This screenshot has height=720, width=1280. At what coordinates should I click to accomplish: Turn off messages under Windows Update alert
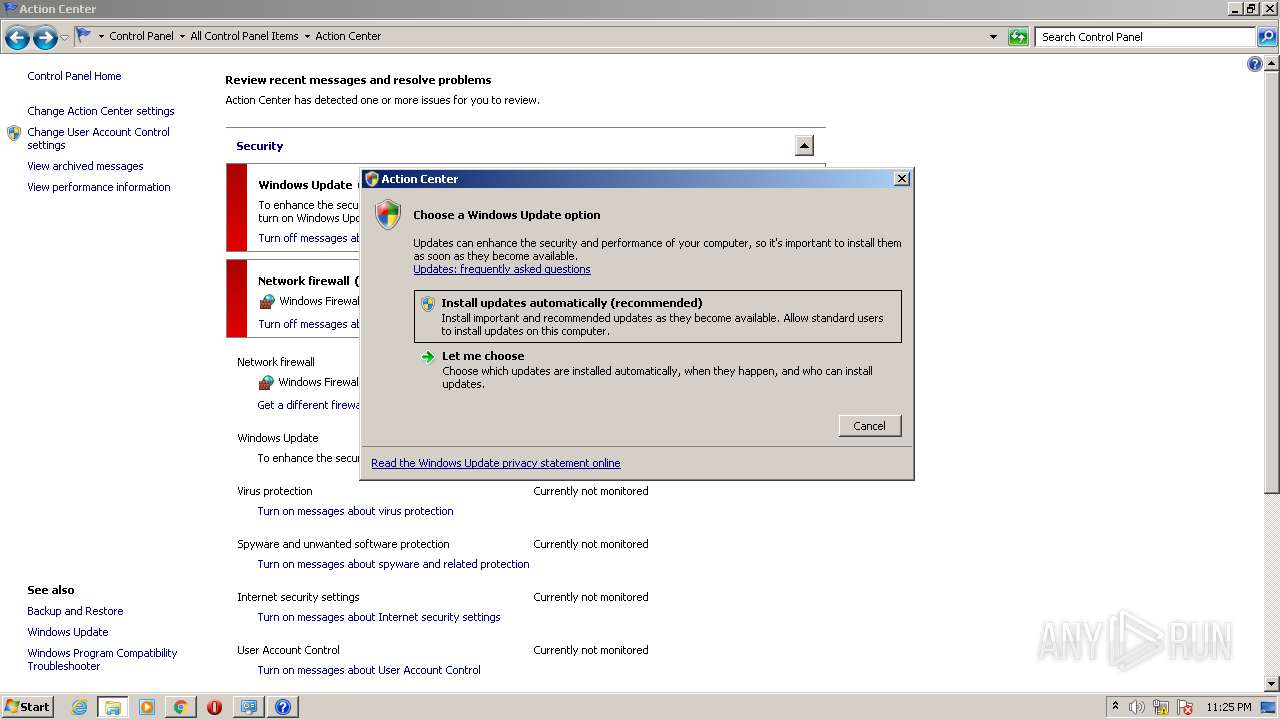(308, 238)
